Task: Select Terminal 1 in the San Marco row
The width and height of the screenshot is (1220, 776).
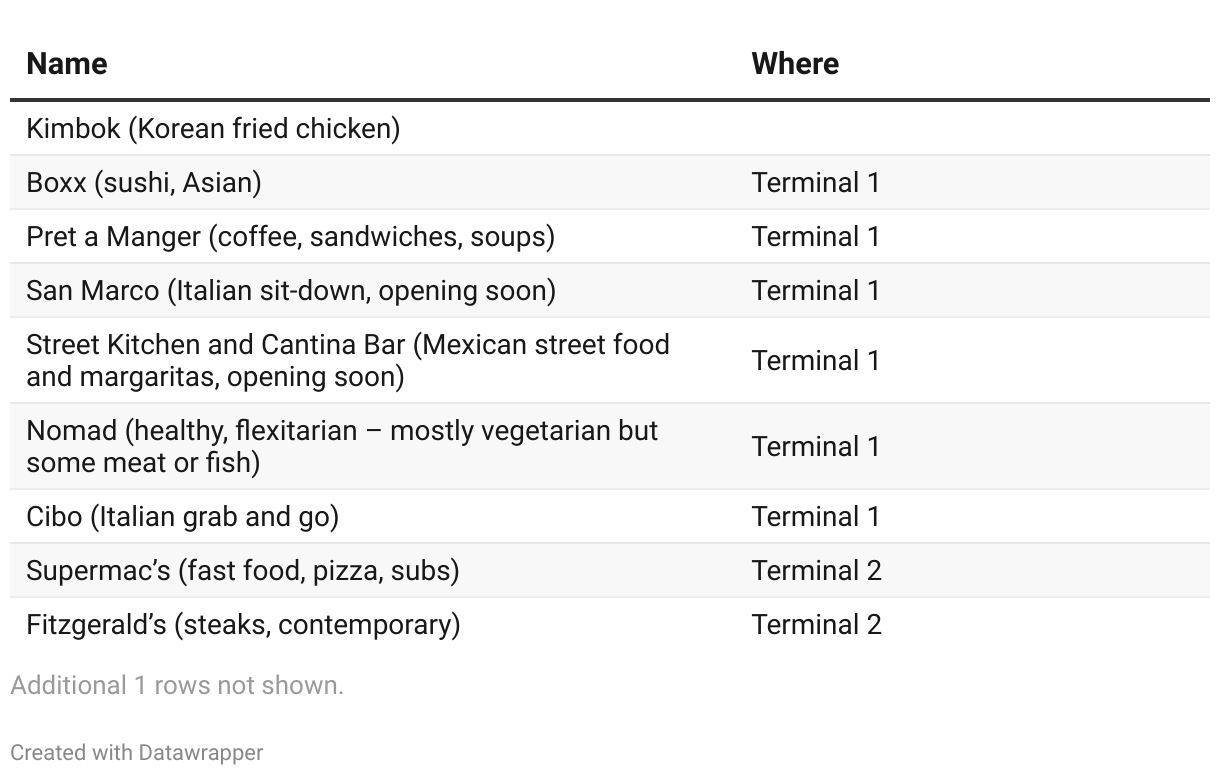Action: [x=816, y=291]
